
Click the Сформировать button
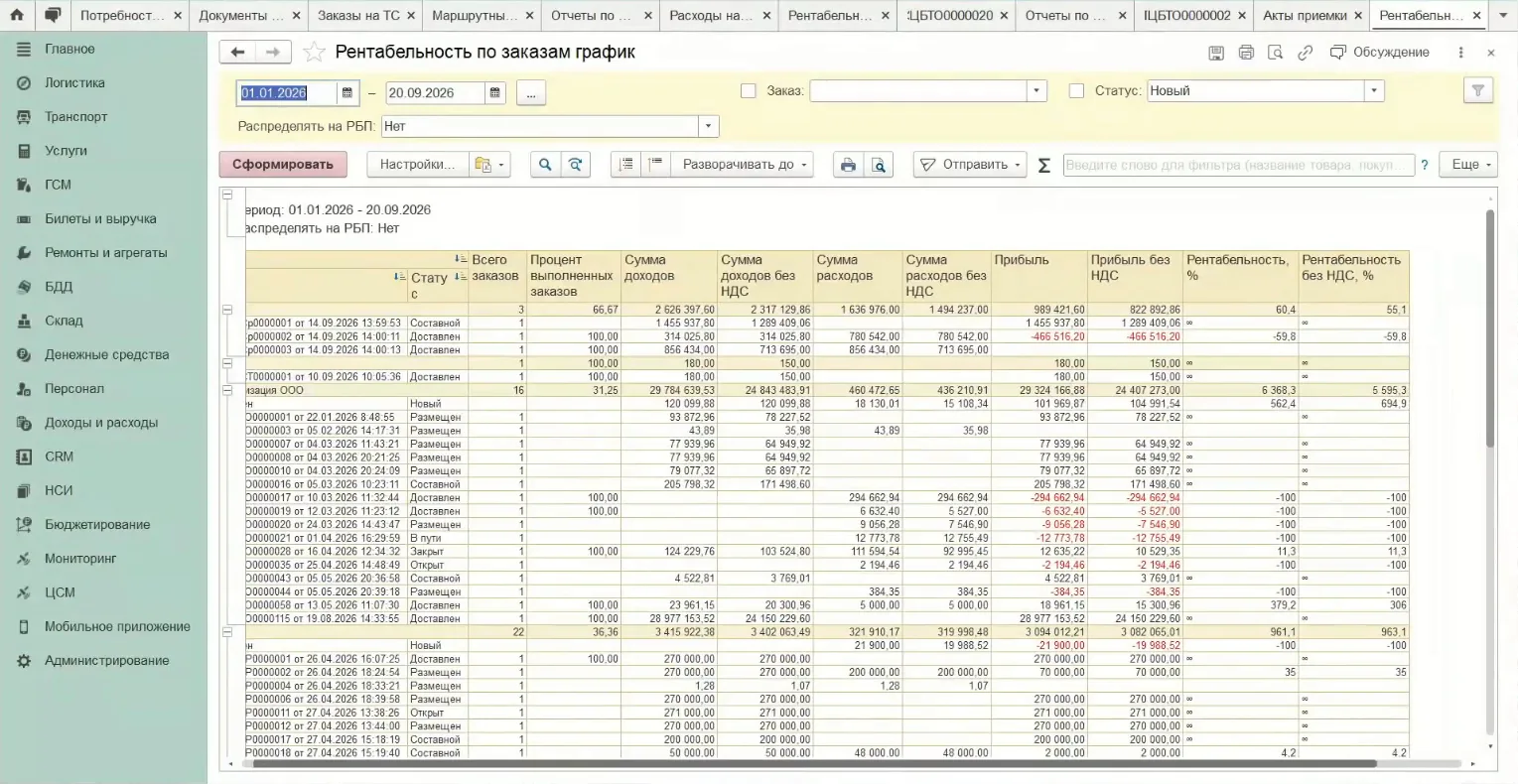(283, 165)
